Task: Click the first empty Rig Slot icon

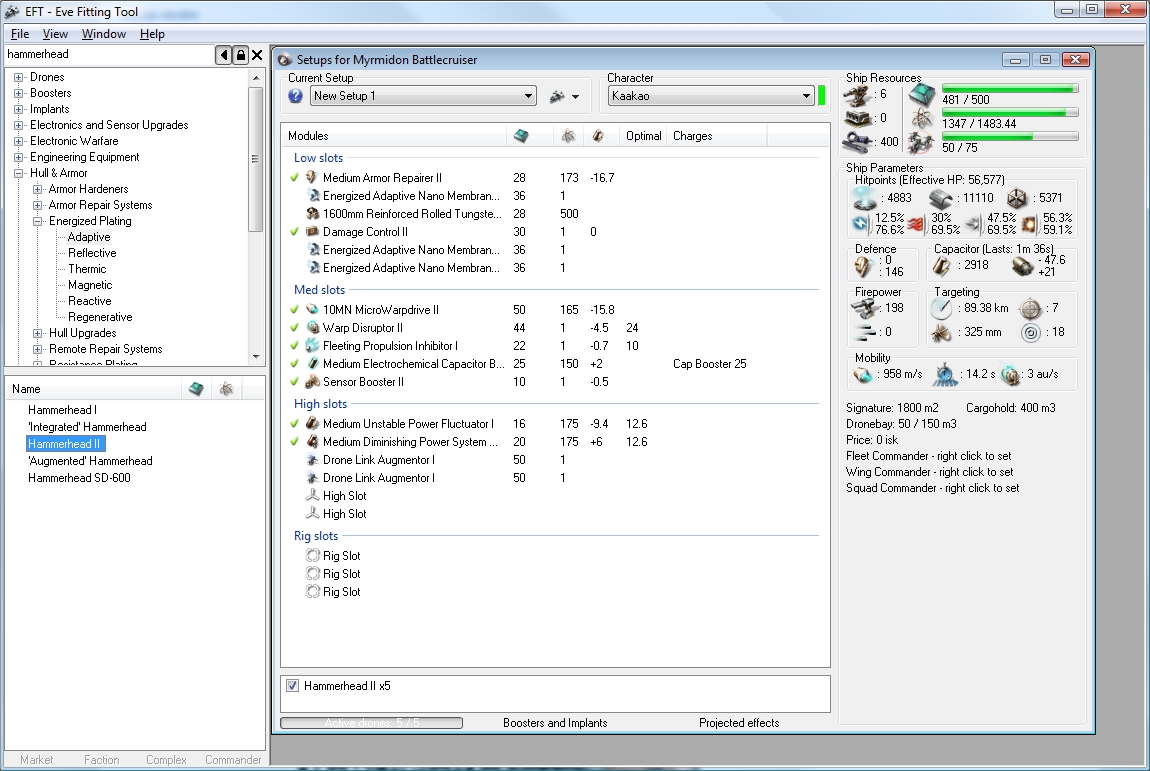Action: (312, 556)
